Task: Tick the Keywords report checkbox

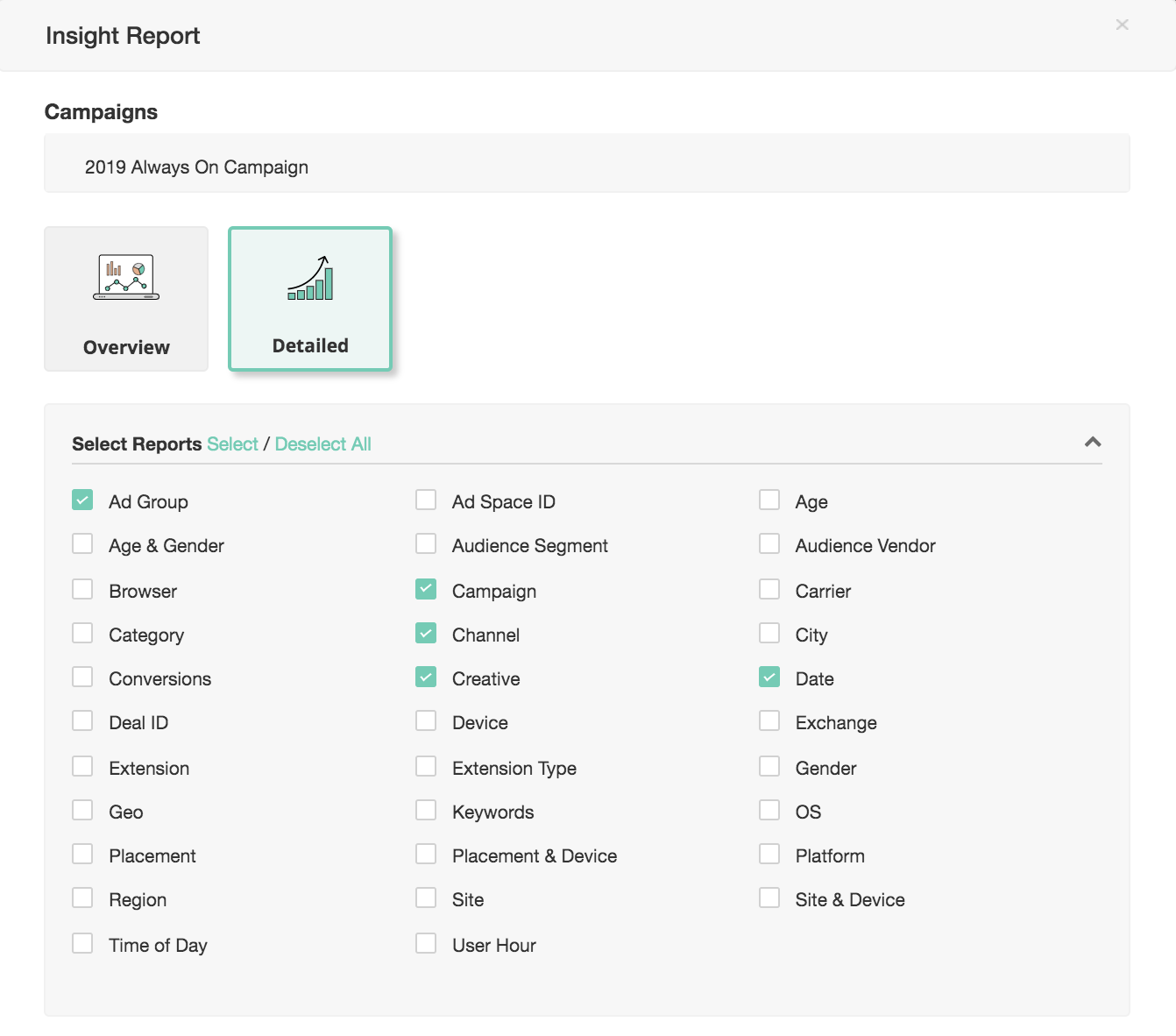Action: tap(426, 811)
